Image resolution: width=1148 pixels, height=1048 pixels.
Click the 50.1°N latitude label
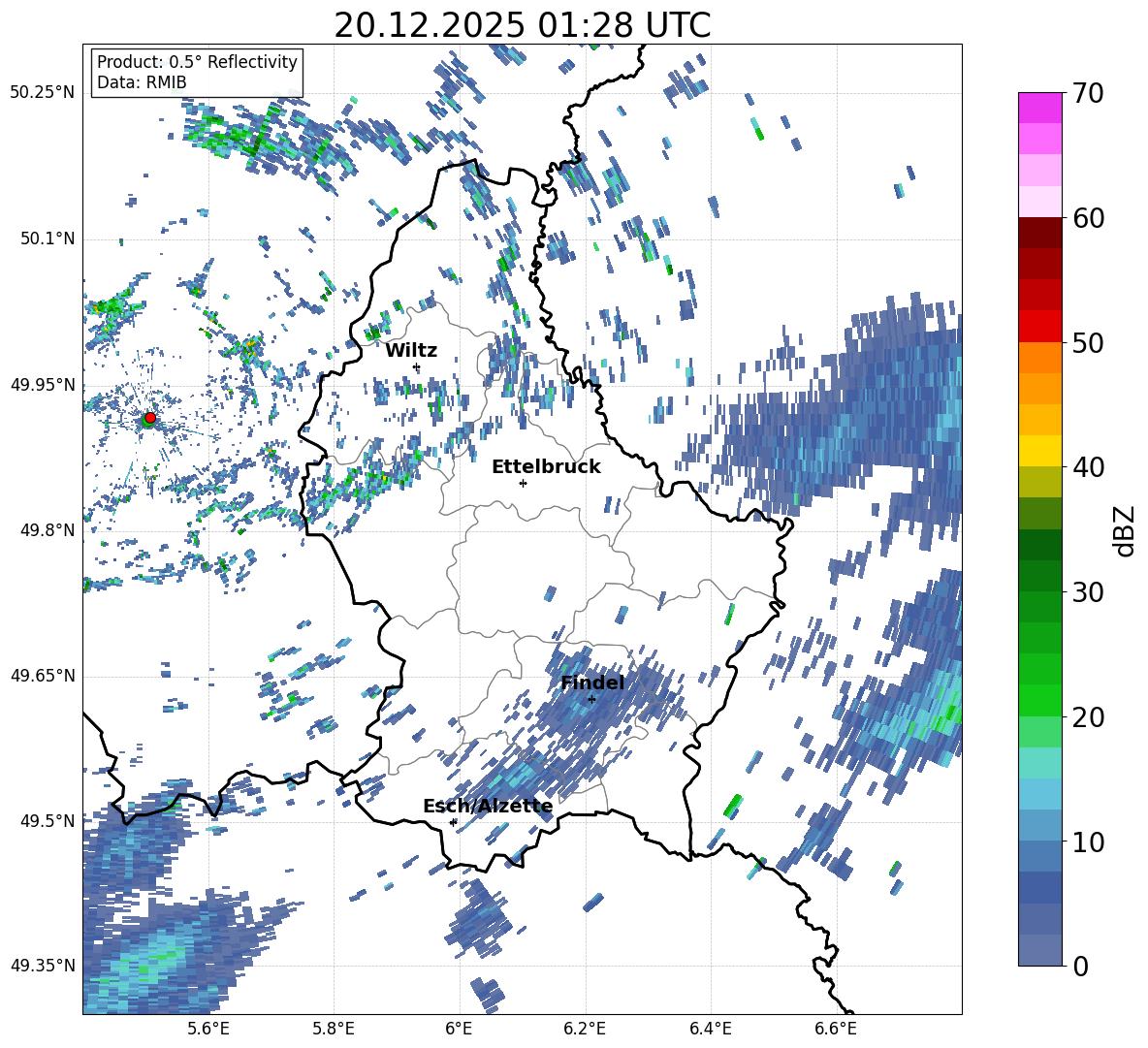point(48,238)
